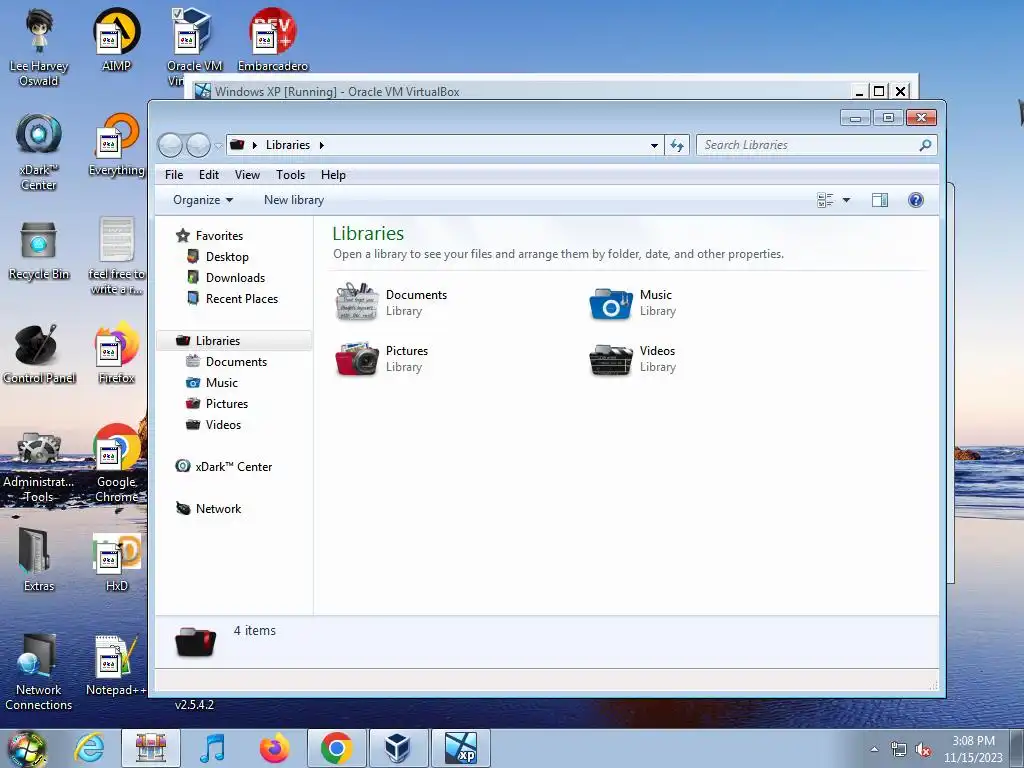Screen dimensions: 1024x768
Task: Select Libraries node in navigation pane
Action: point(234,341)
